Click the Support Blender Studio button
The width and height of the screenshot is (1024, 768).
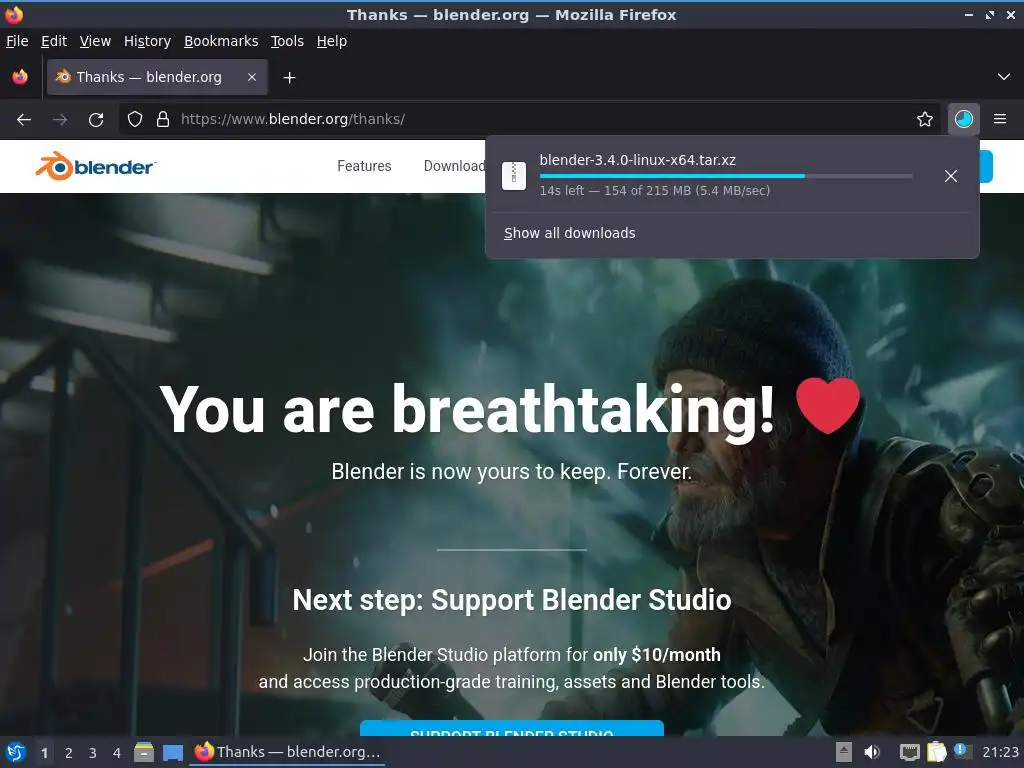[x=511, y=728]
